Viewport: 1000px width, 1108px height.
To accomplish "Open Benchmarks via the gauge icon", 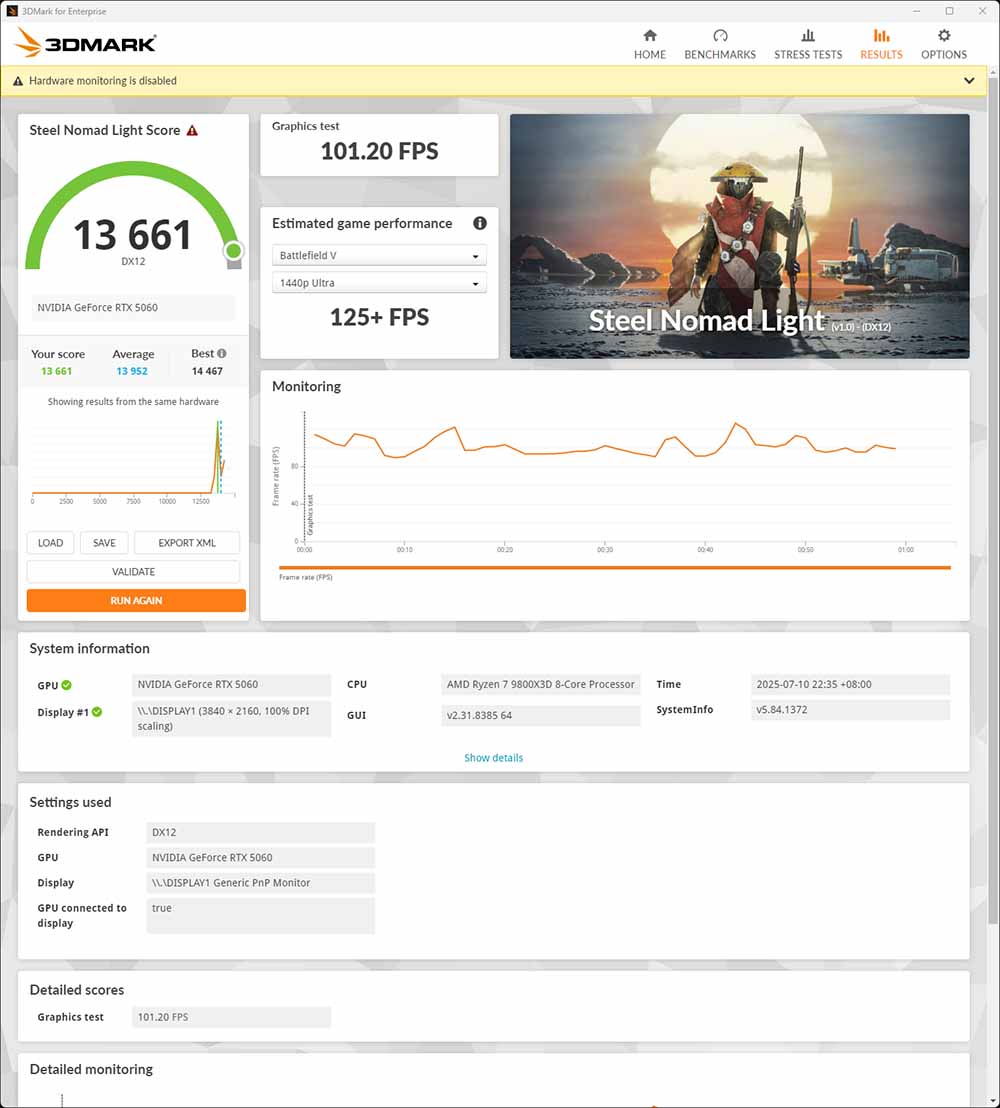I will 720,36.
